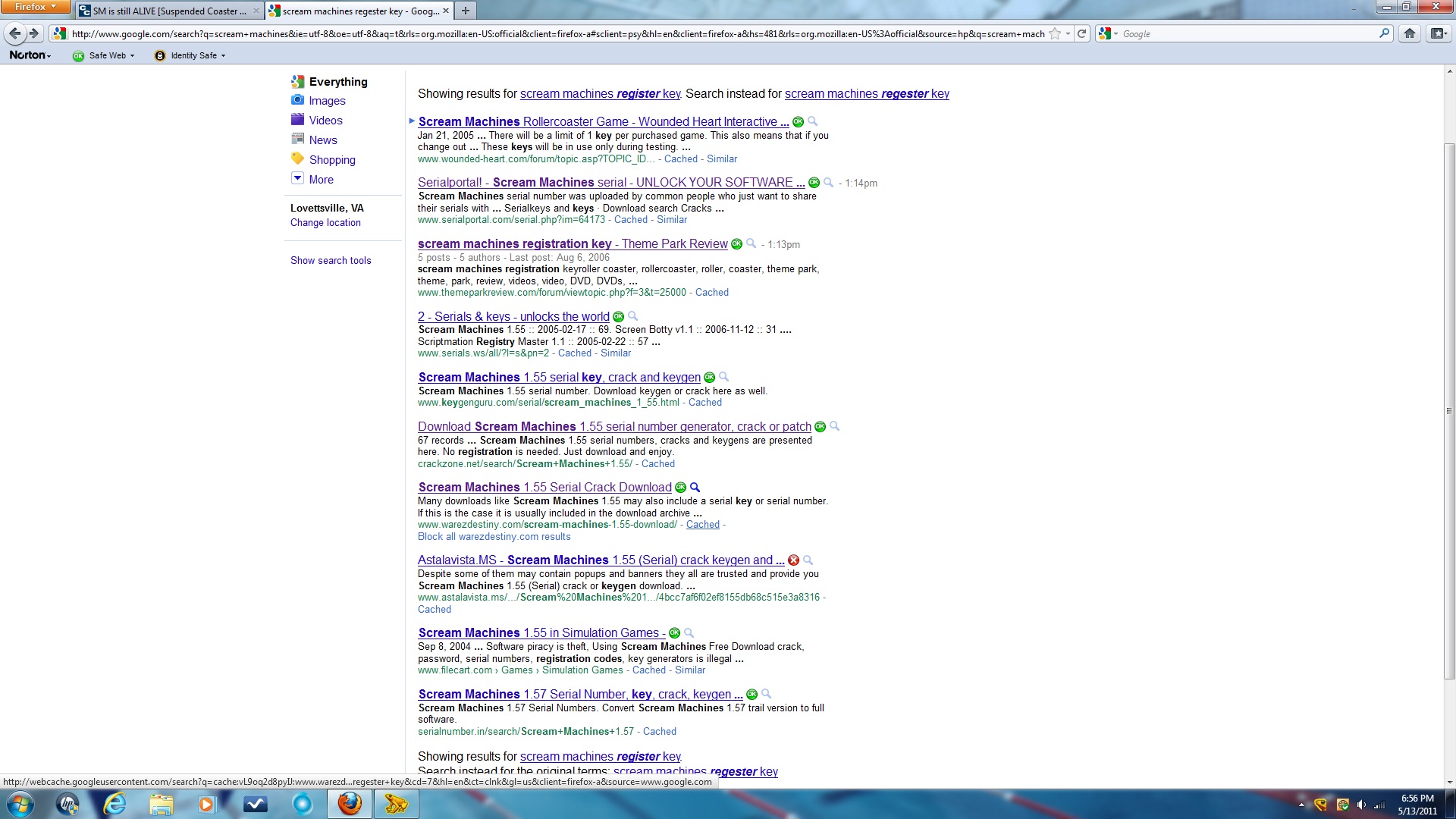Click Block all warezdestiny.com results

494,536
